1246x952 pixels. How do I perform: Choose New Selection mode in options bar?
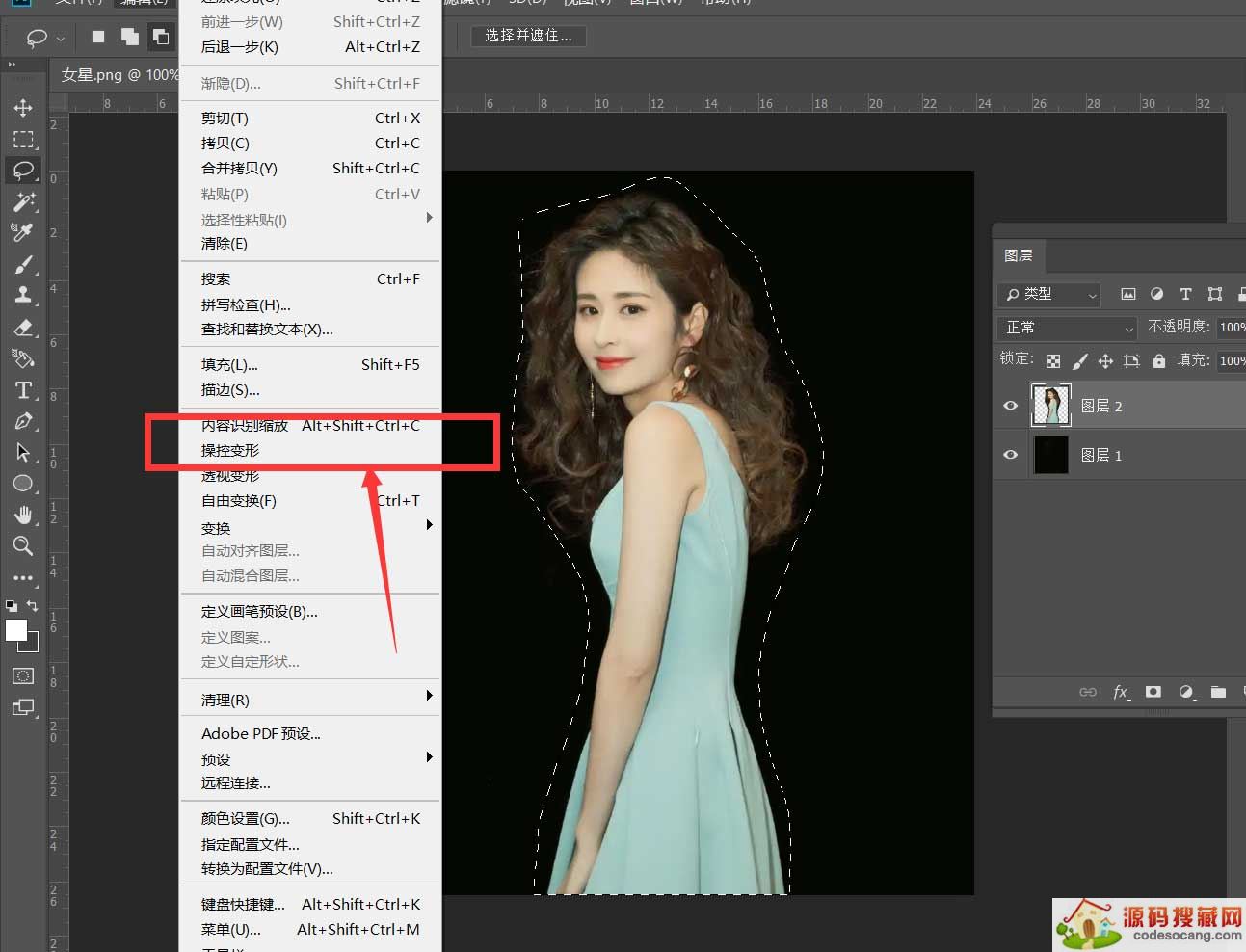[98, 37]
